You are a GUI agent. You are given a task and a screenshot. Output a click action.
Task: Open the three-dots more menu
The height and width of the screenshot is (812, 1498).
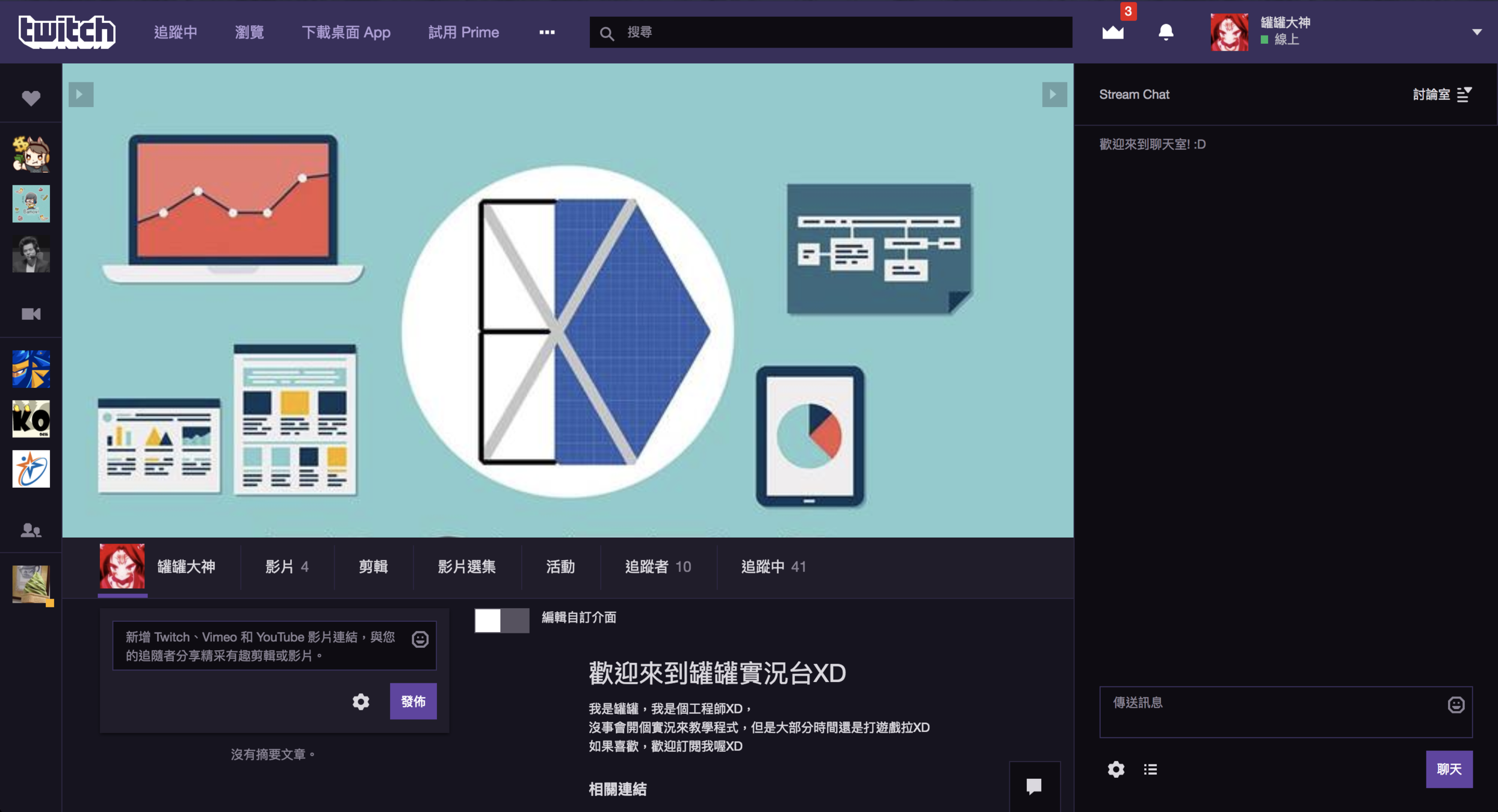coord(546,32)
